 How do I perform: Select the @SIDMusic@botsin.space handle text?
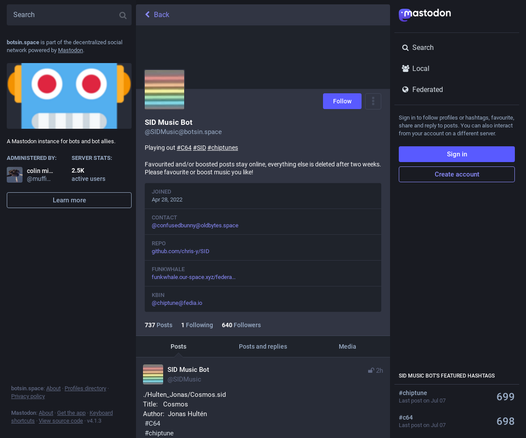[183, 132]
